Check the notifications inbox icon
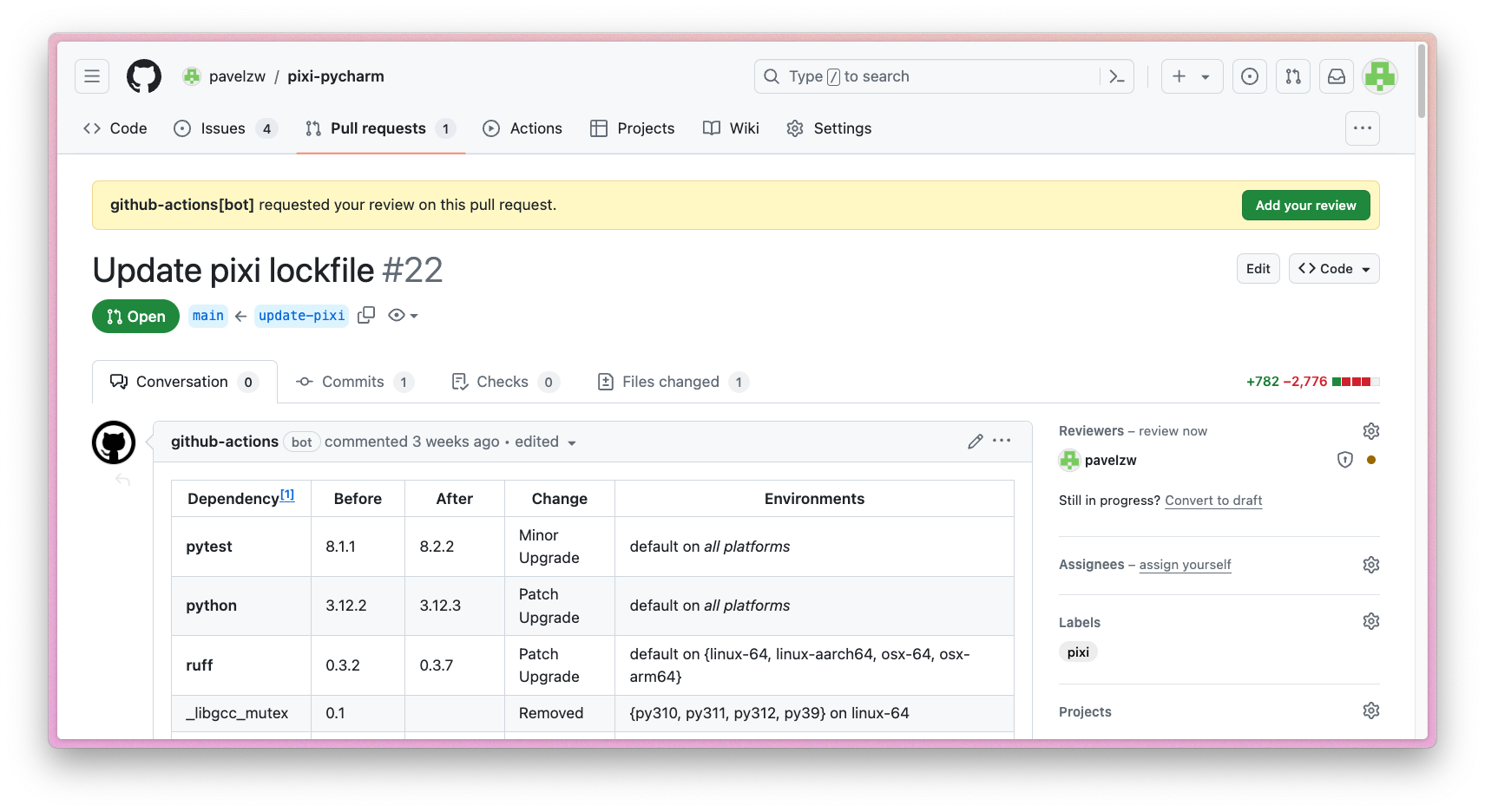Screen dimensions: 1485x812 tap(1336, 76)
